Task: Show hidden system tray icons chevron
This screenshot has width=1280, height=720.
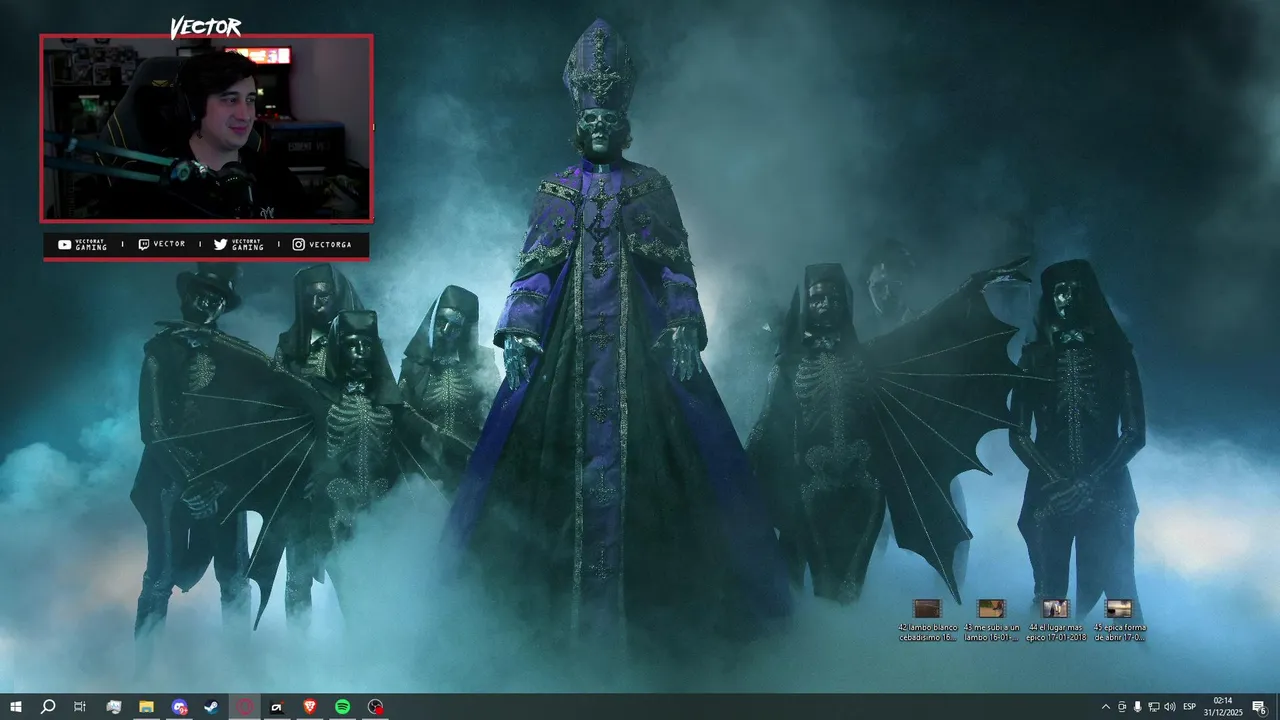Action: coord(1105,707)
